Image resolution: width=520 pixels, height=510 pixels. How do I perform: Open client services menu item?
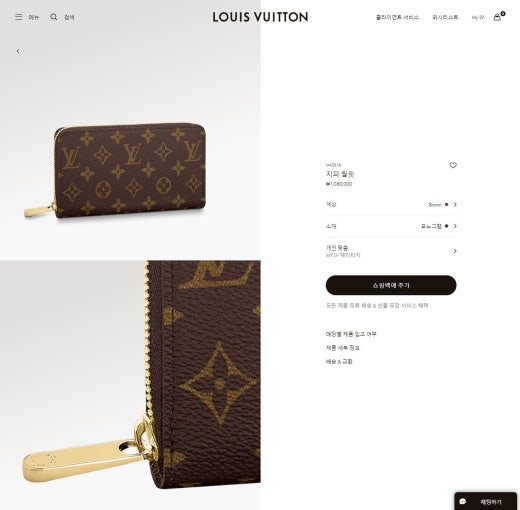click(x=397, y=17)
